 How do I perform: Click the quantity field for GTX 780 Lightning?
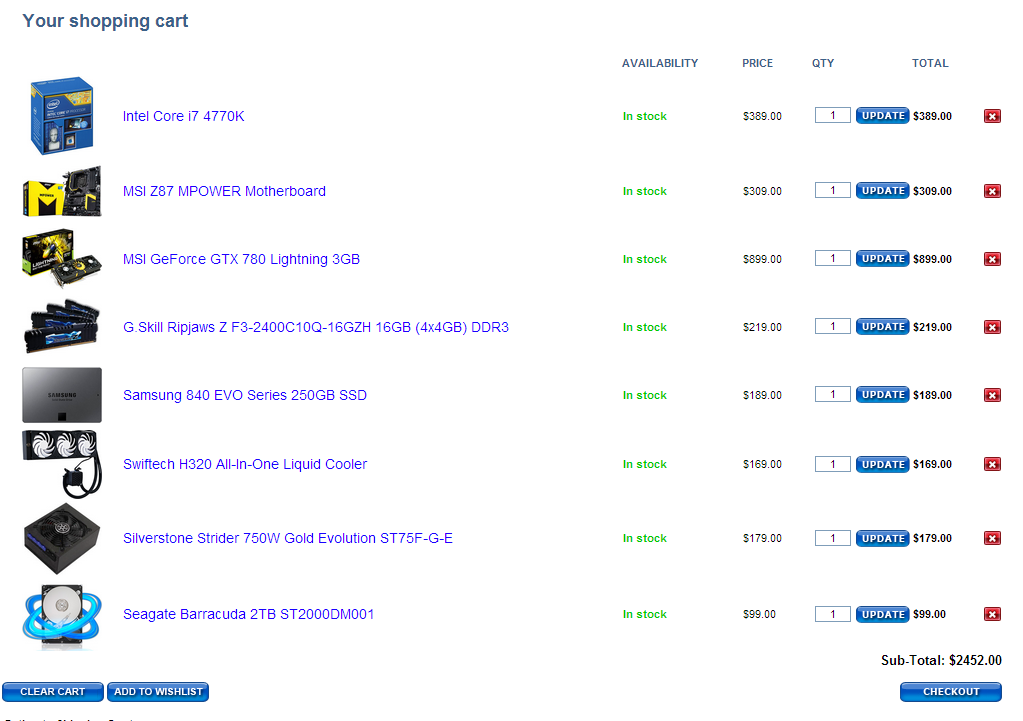click(x=832, y=258)
